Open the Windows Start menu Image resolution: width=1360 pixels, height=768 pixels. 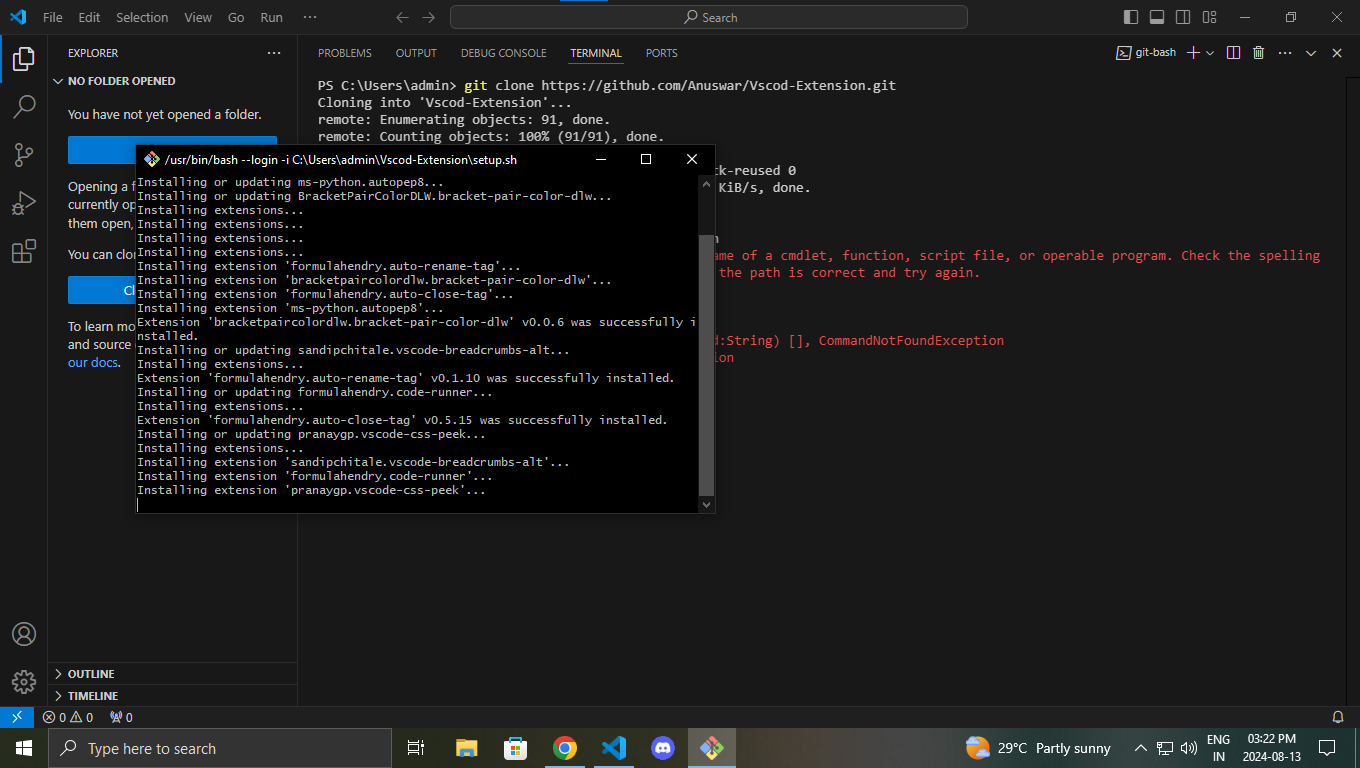click(24, 748)
